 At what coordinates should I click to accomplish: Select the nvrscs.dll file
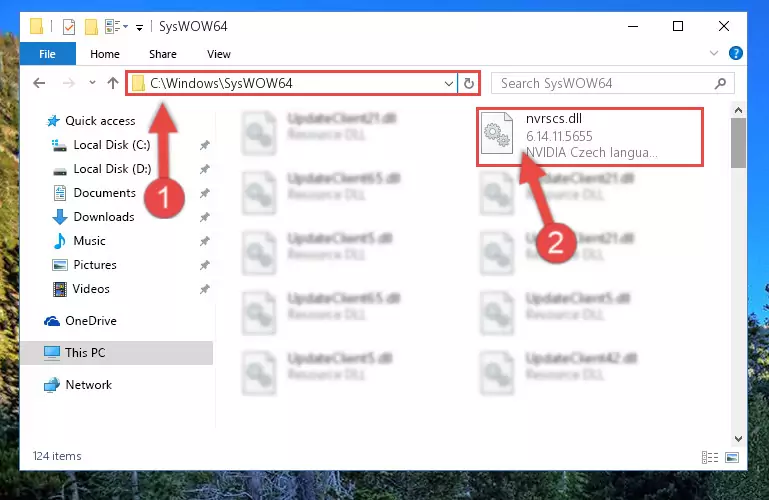point(590,137)
